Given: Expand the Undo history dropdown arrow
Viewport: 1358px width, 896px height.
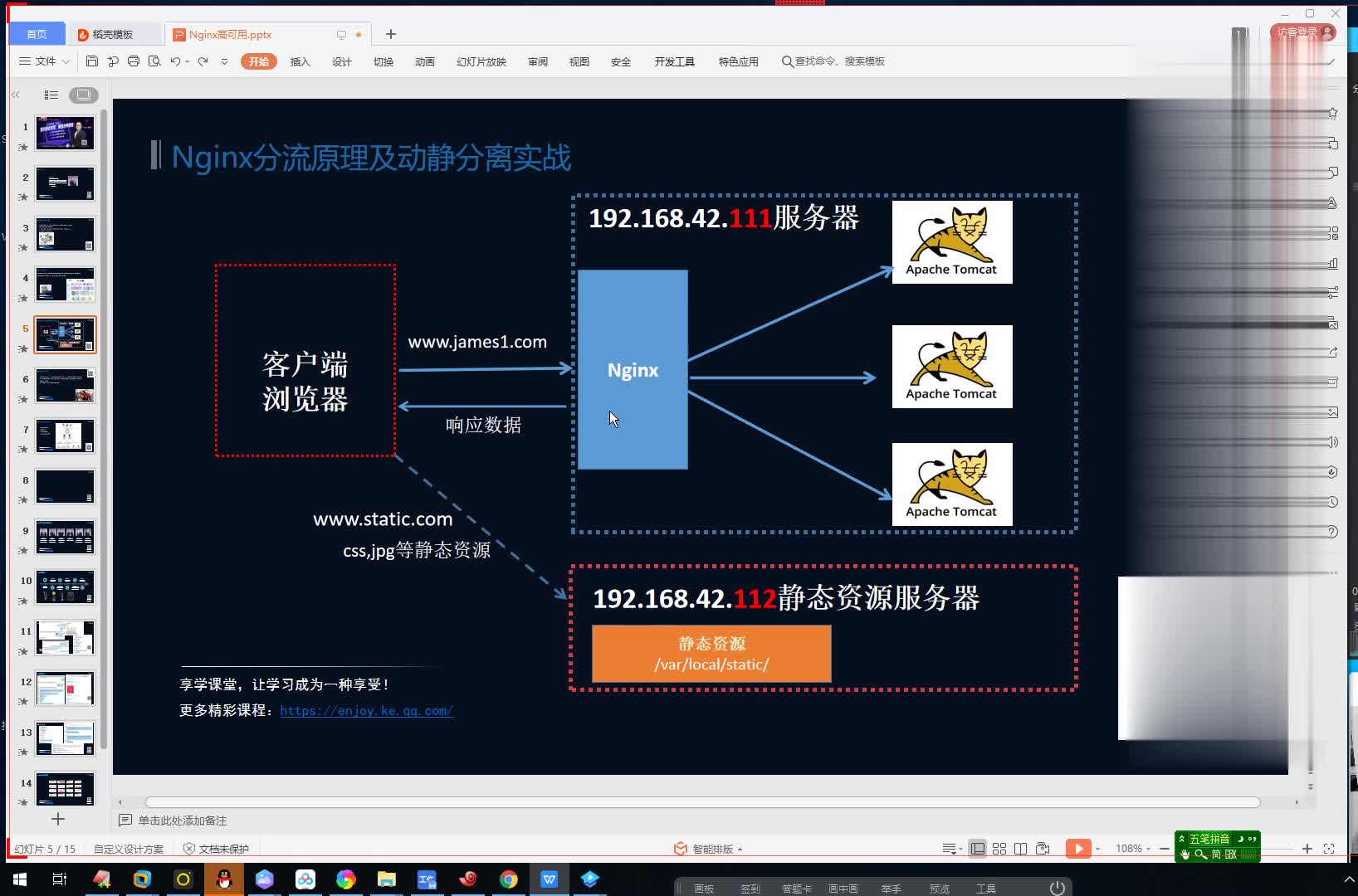Looking at the screenshot, I should click(x=188, y=62).
